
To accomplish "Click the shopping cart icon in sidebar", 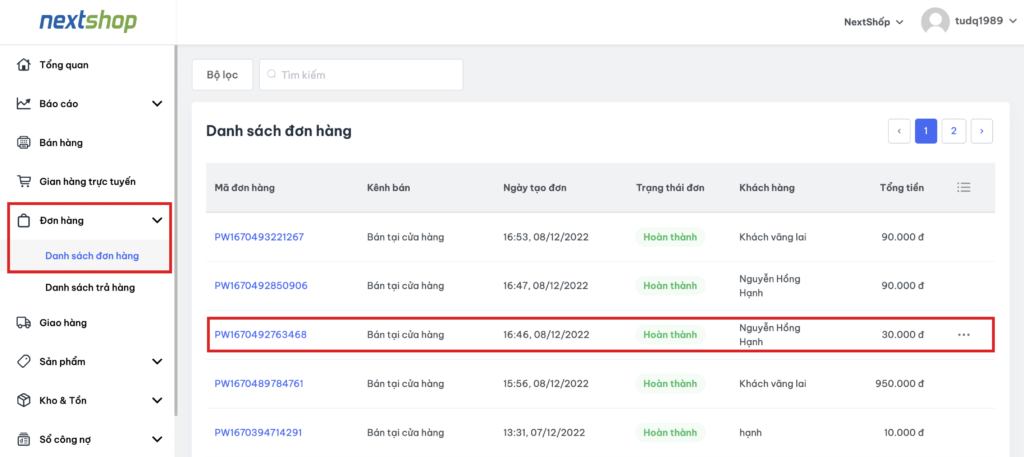I will tap(24, 181).
